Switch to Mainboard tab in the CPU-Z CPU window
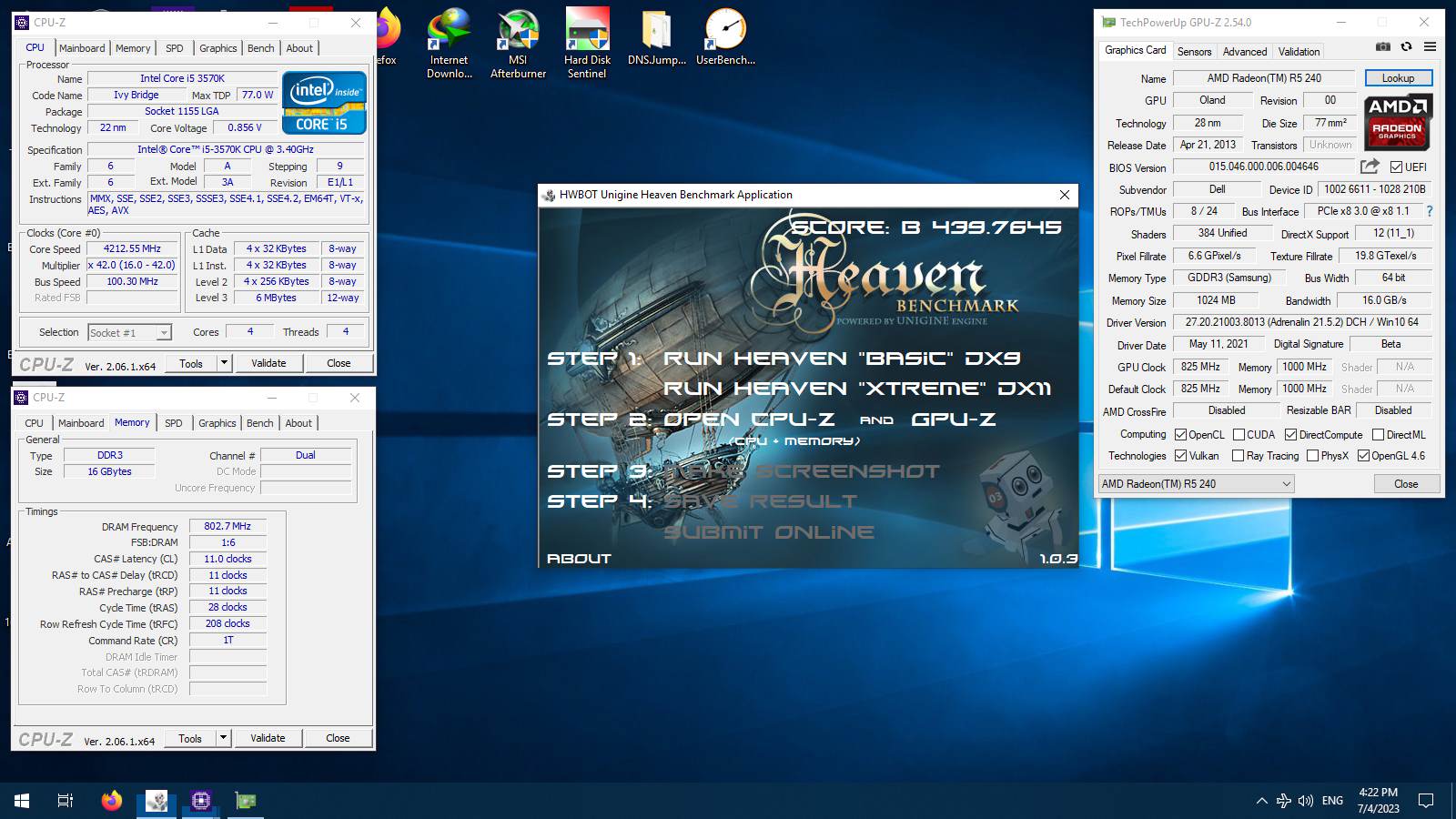Screen dimensions: 1456x819 [x=82, y=48]
